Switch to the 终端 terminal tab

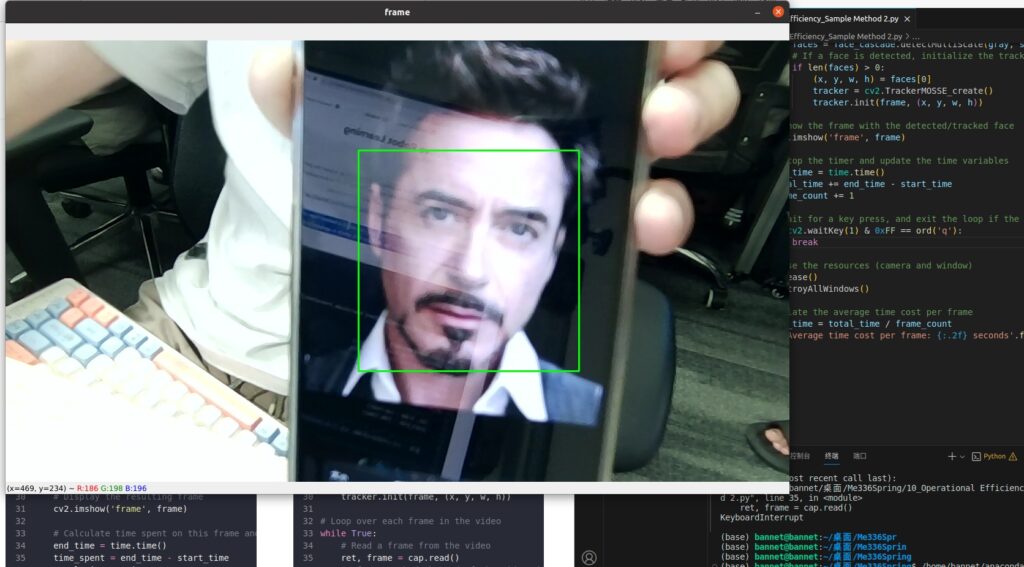[831, 456]
